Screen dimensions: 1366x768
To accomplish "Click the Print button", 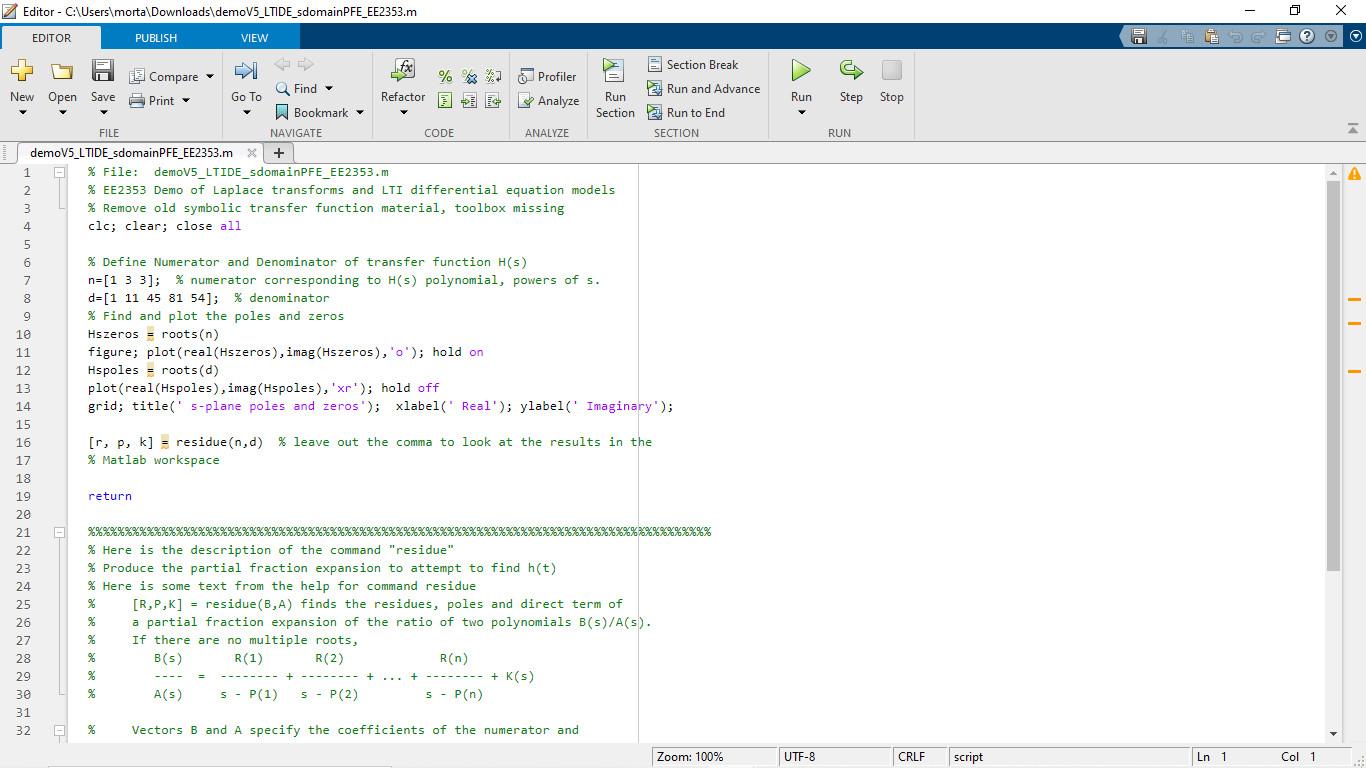I will coord(152,101).
